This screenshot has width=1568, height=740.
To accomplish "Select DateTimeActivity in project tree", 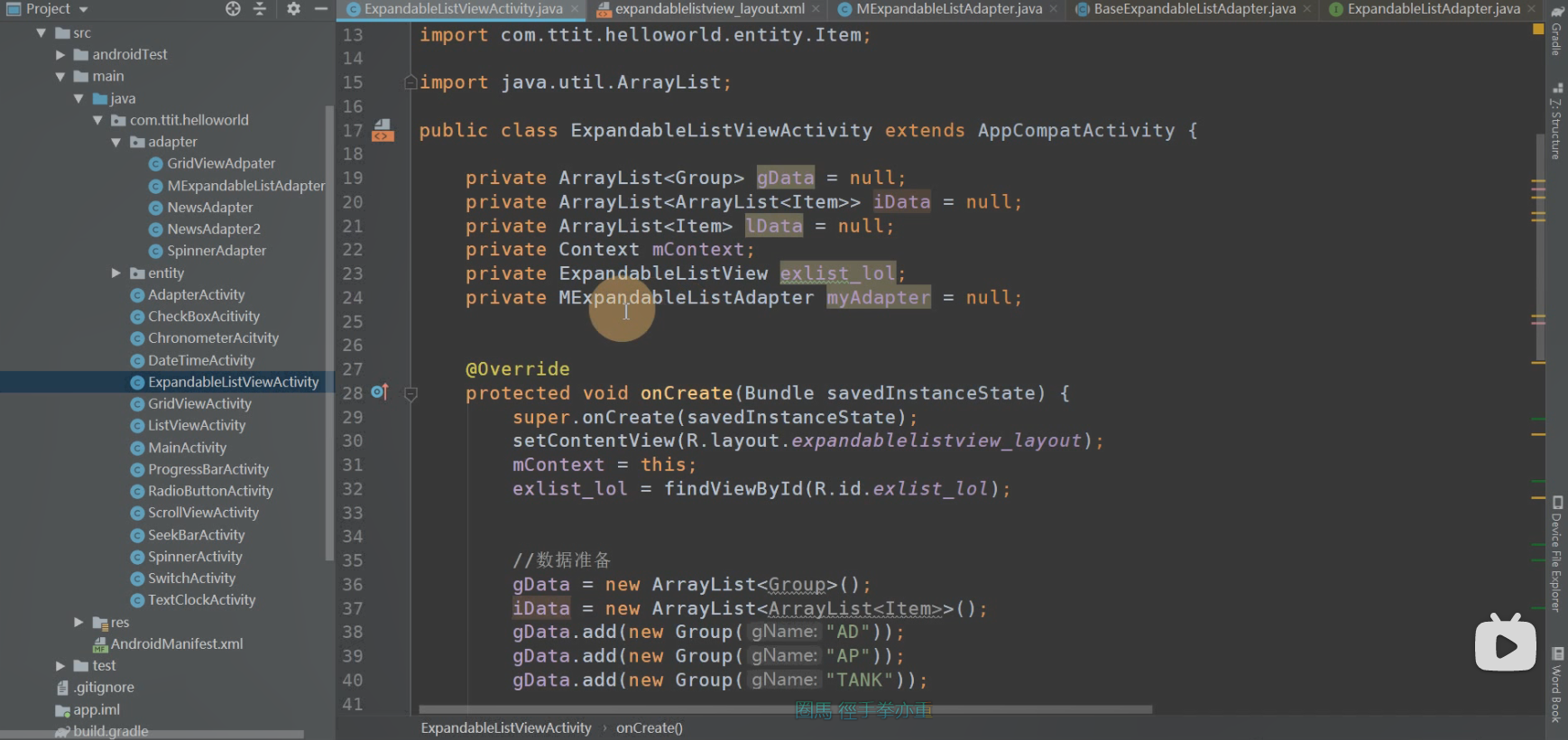I will pos(192,360).
